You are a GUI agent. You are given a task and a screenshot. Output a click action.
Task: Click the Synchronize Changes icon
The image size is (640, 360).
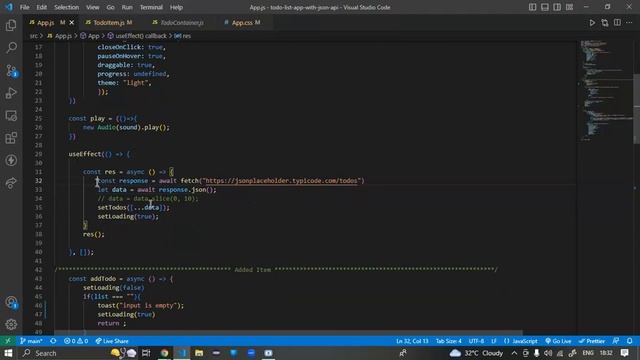[x=53, y=341]
